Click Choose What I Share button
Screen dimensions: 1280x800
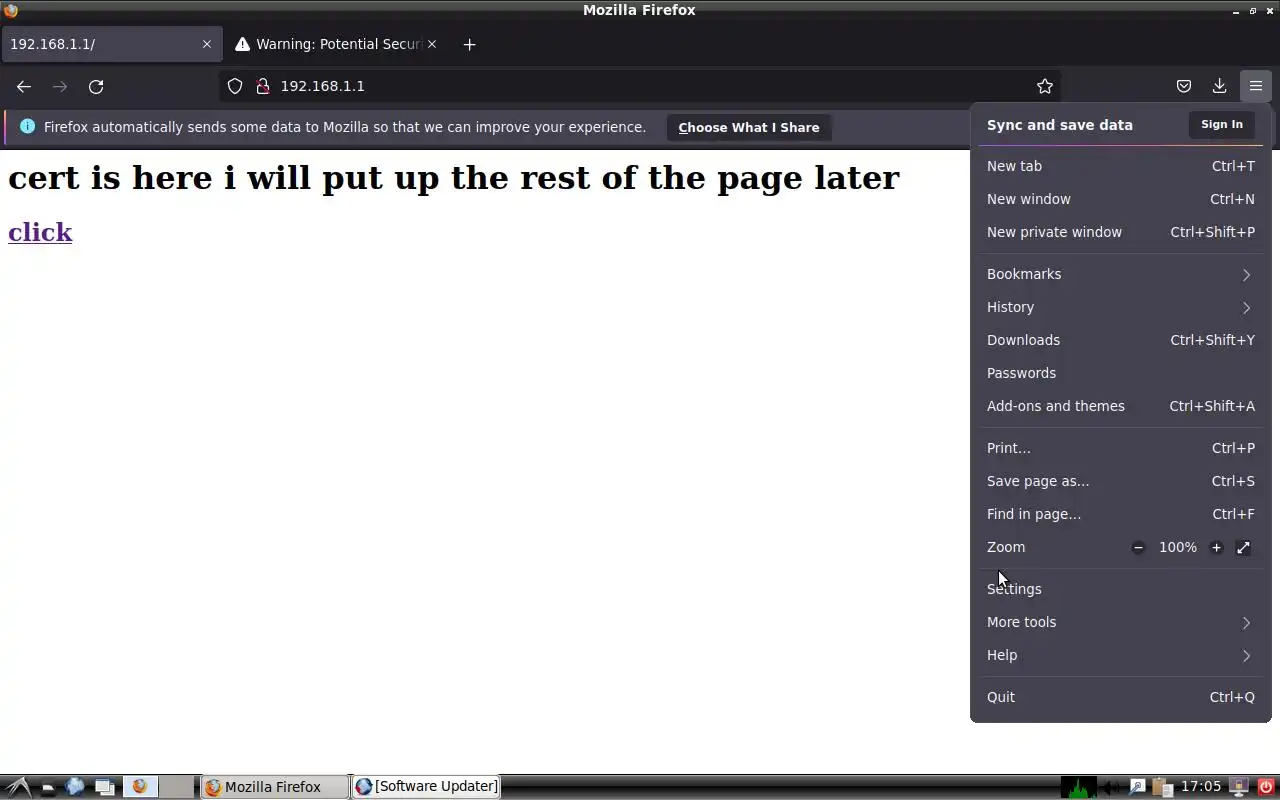[748, 127]
